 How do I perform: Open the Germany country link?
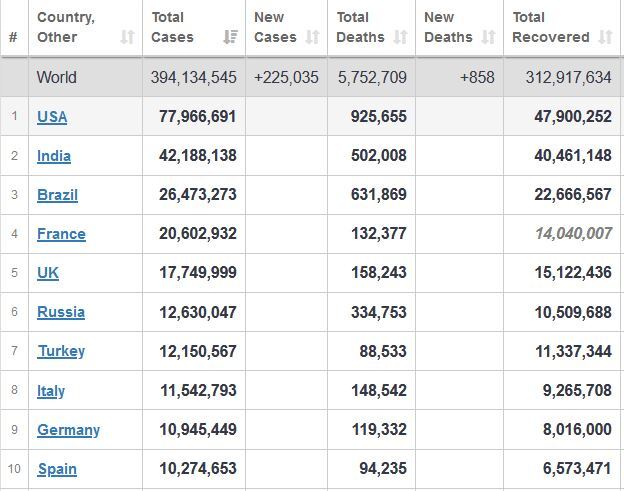68,430
